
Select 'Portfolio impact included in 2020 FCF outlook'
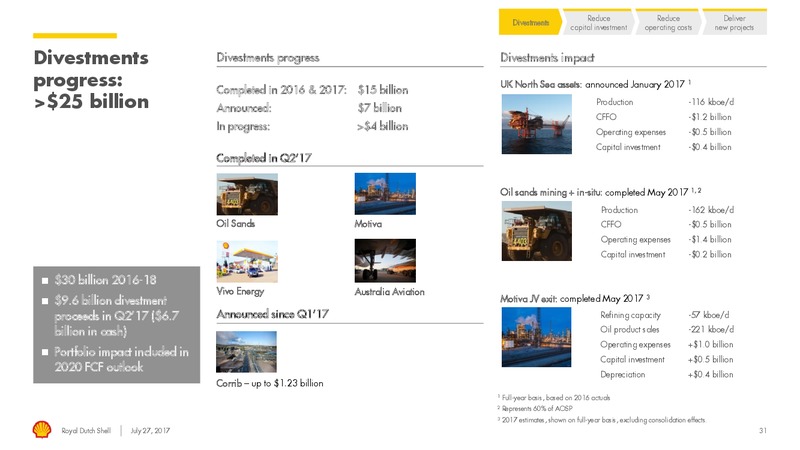tap(121, 359)
